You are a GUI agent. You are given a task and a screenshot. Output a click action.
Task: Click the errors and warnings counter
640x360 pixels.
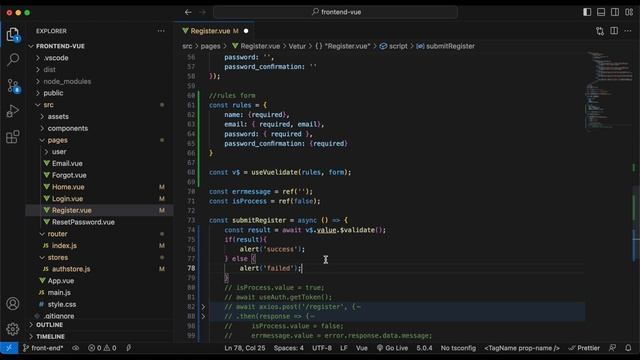(102, 348)
